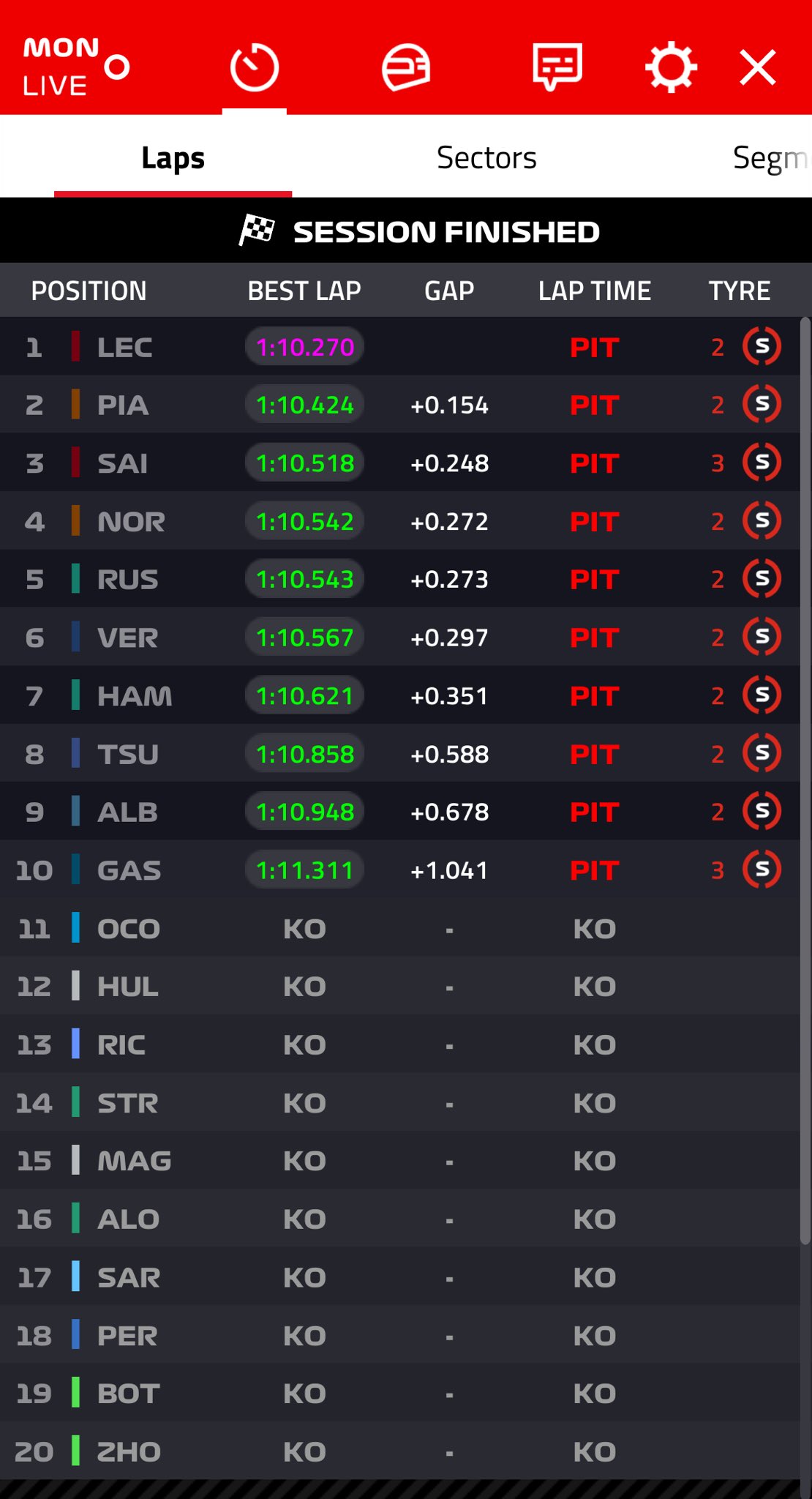
Task: Select the Laps tab
Action: point(173,158)
